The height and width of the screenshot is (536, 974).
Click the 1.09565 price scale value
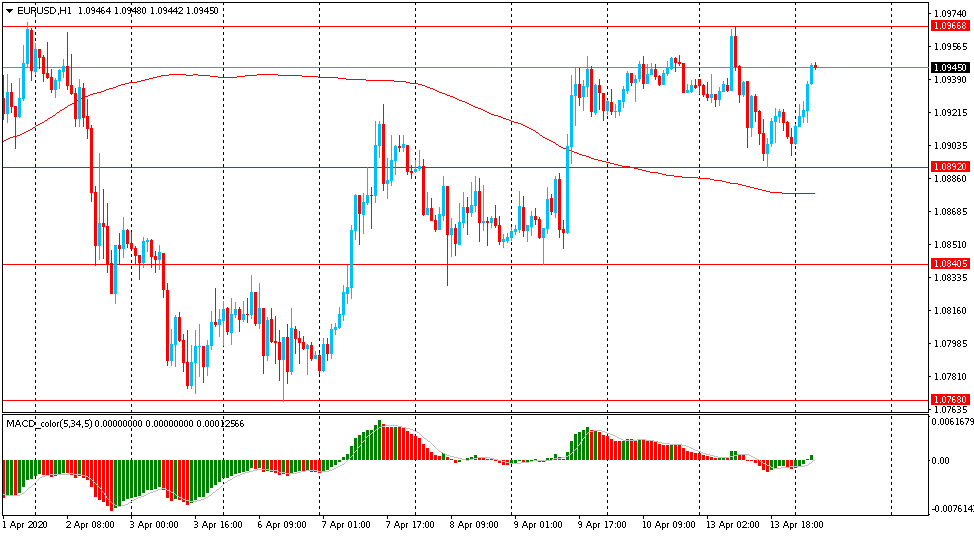950,47
